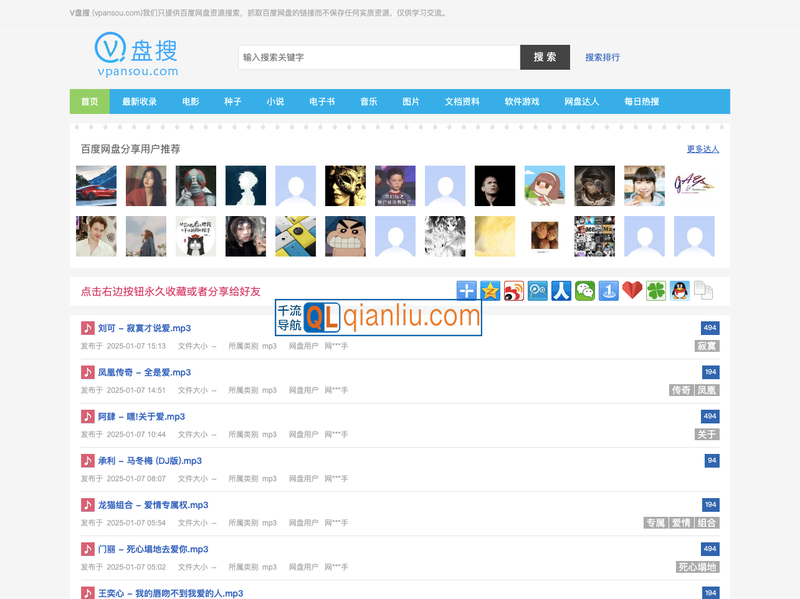This screenshot has width=800, height=599.
Task: Click the green WeChat share icon
Action: (x=585, y=291)
